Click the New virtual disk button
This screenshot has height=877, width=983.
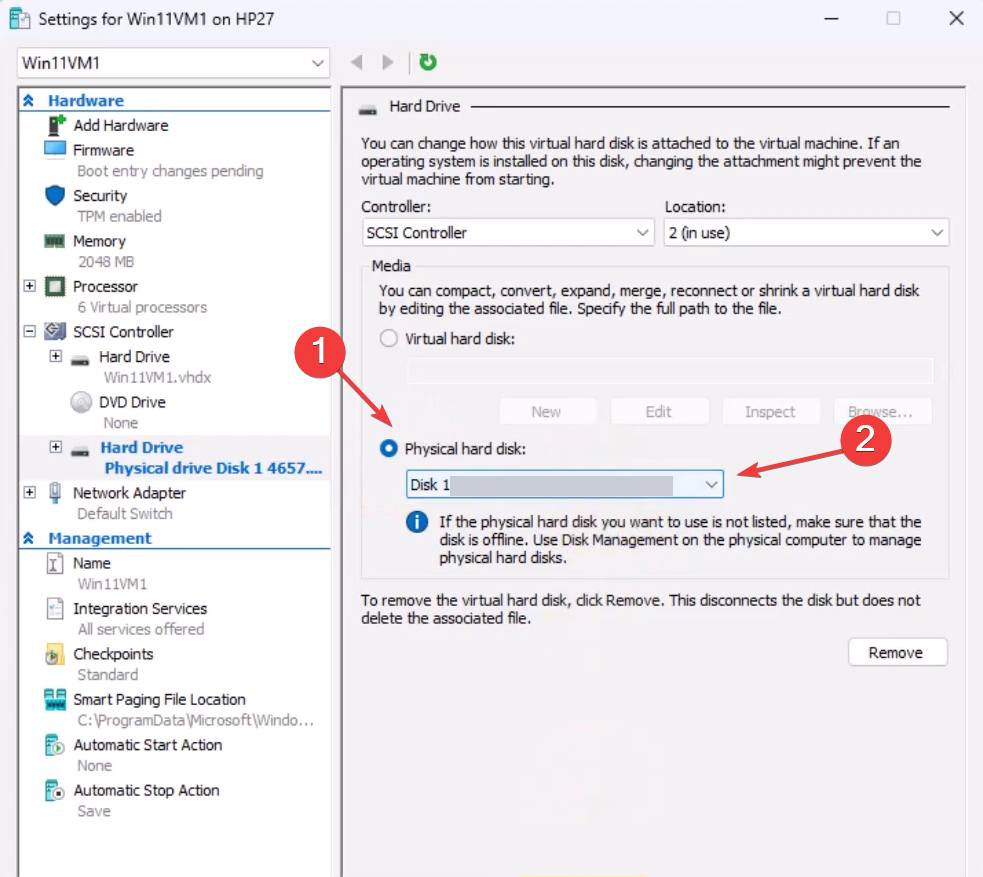(547, 411)
